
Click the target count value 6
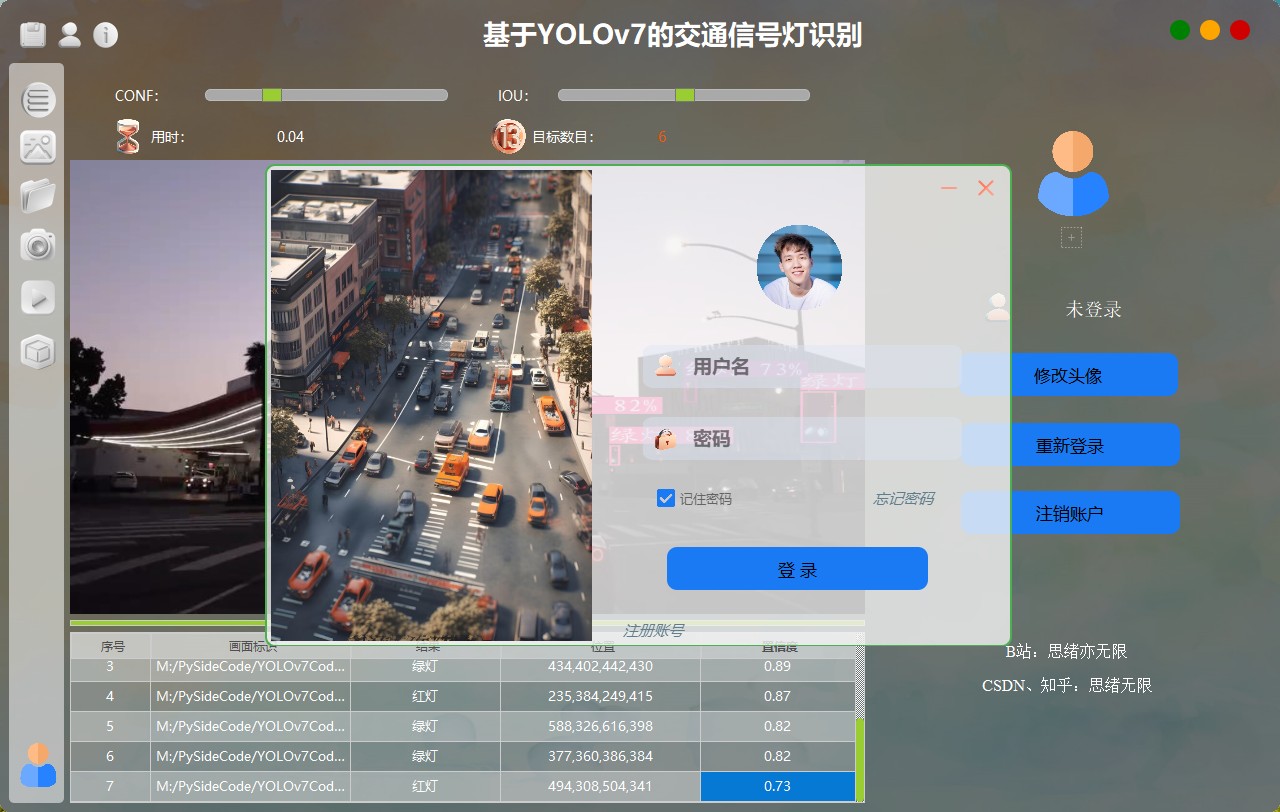662,137
